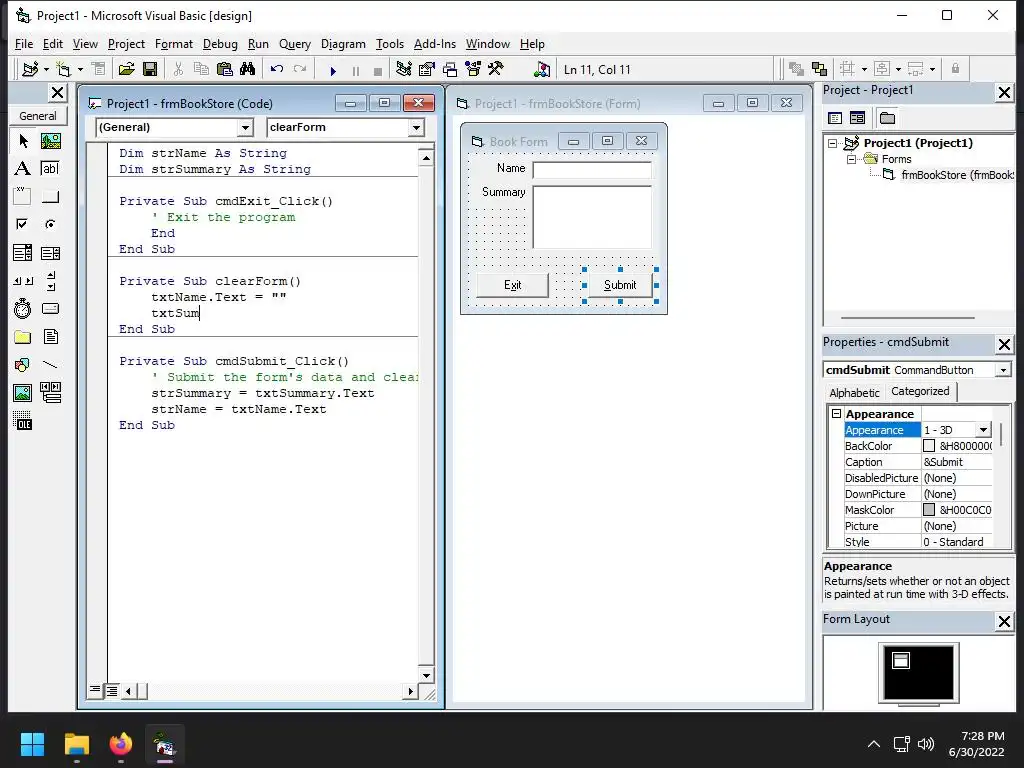Click View Code icon in Project panel

coord(835,118)
